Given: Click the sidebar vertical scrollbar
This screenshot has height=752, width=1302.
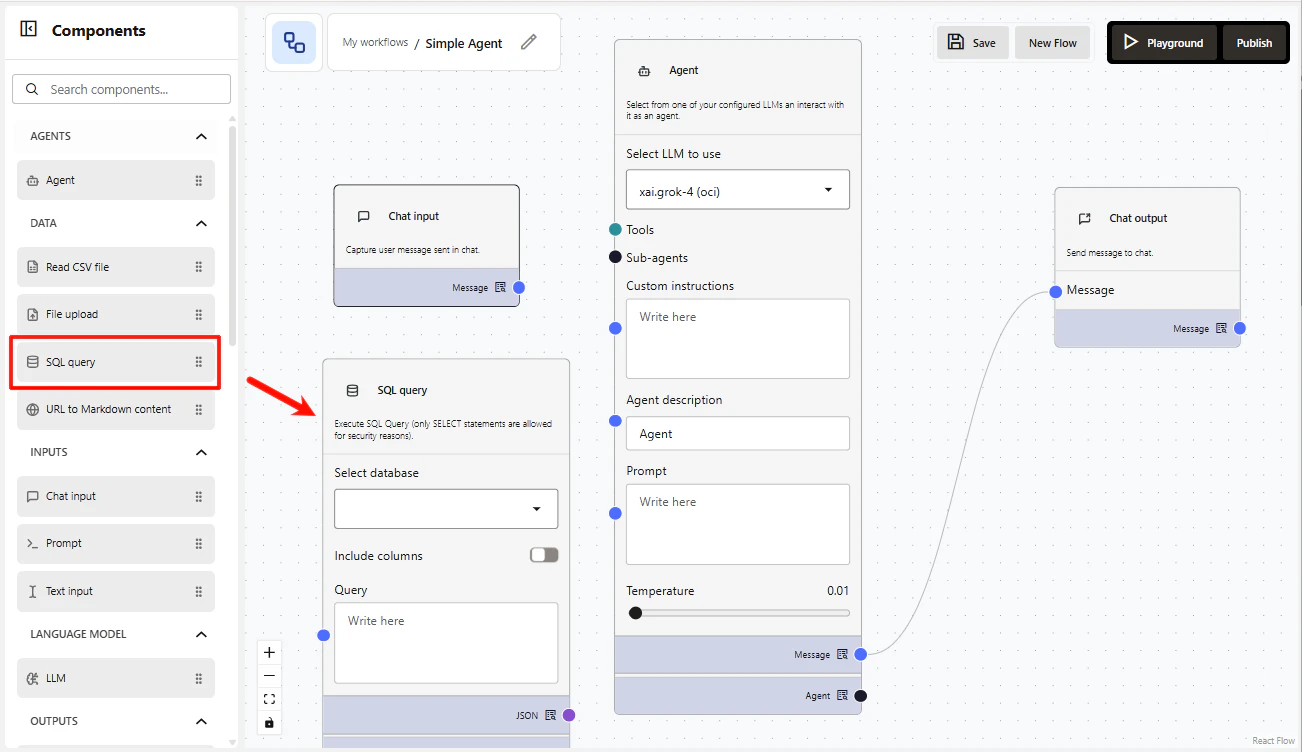Looking at the screenshot, I should [233, 235].
